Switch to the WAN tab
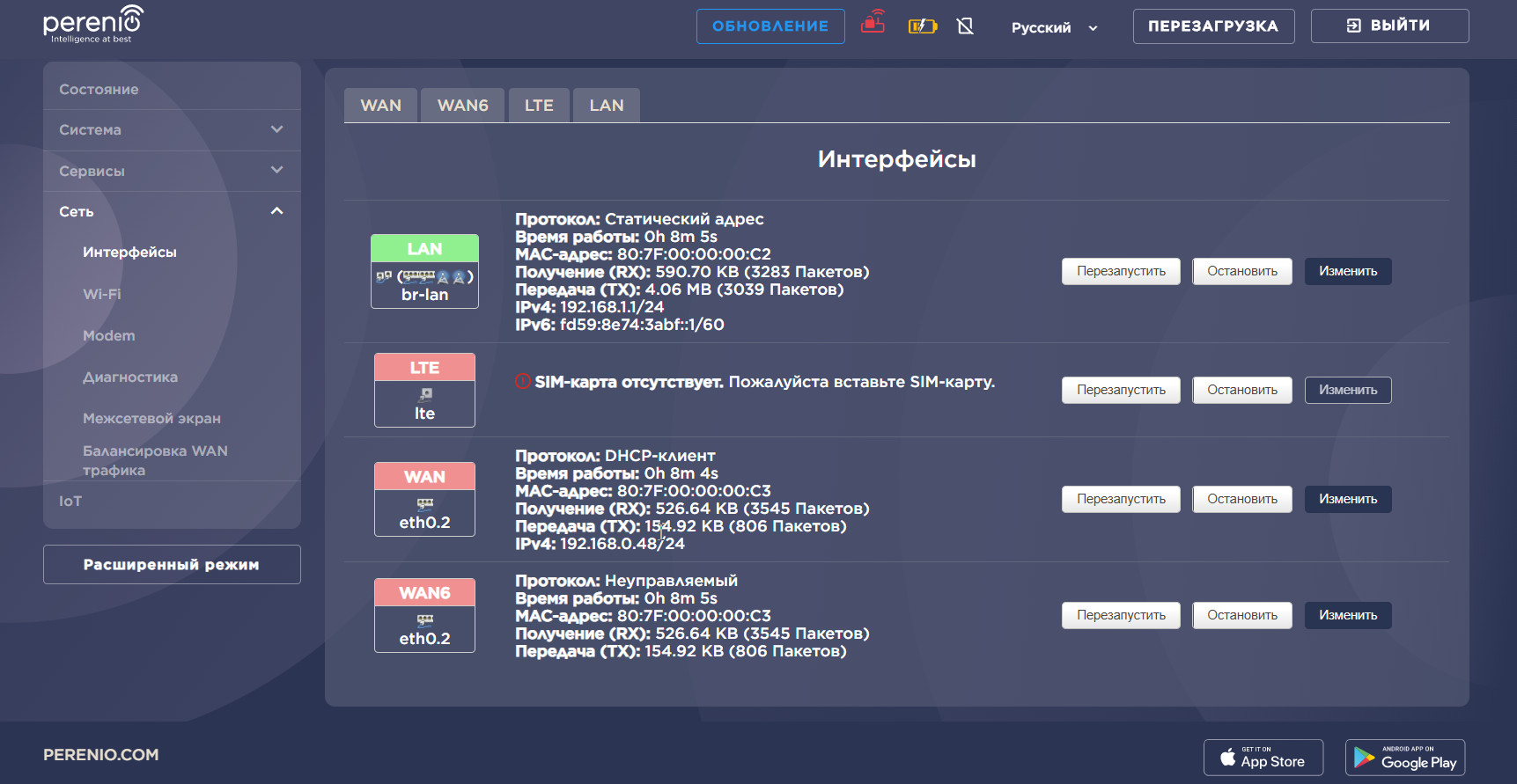This screenshot has width=1517, height=784. (381, 106)
